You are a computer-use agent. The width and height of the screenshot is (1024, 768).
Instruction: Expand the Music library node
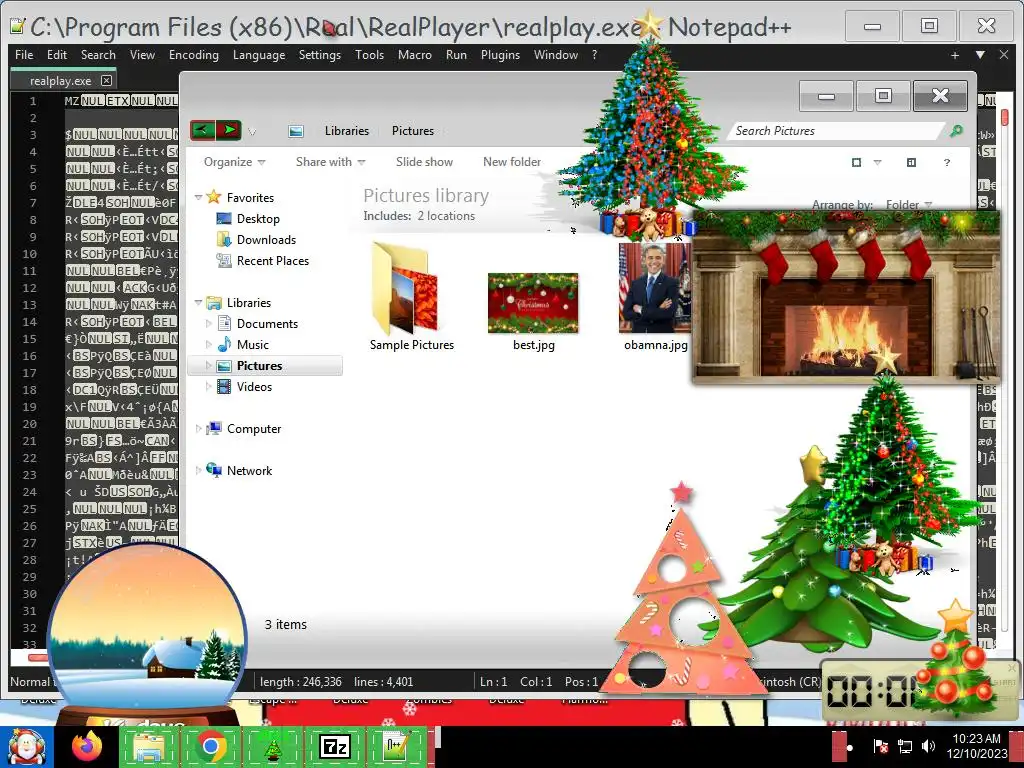pyautogui.click(x=209, y=344)
